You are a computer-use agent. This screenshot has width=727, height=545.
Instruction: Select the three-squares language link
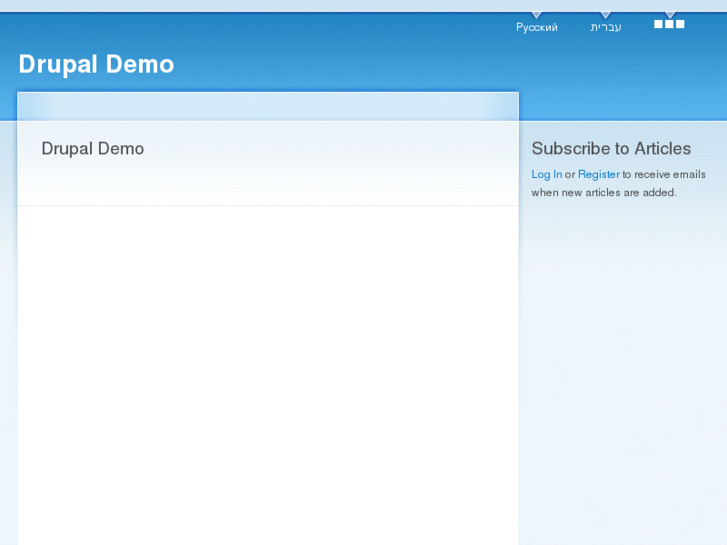669,24
